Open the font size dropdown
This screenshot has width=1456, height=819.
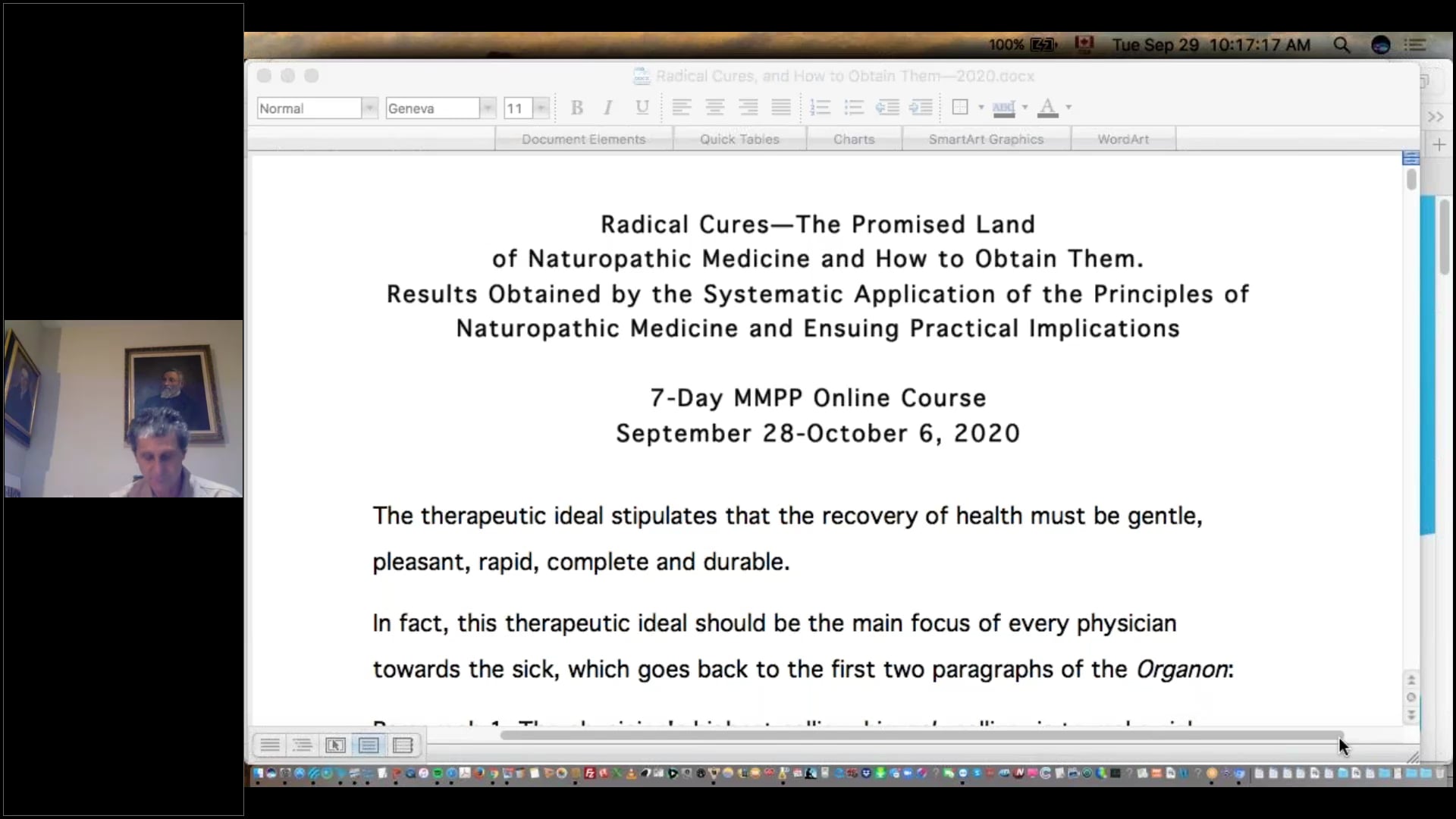(541, 108)
